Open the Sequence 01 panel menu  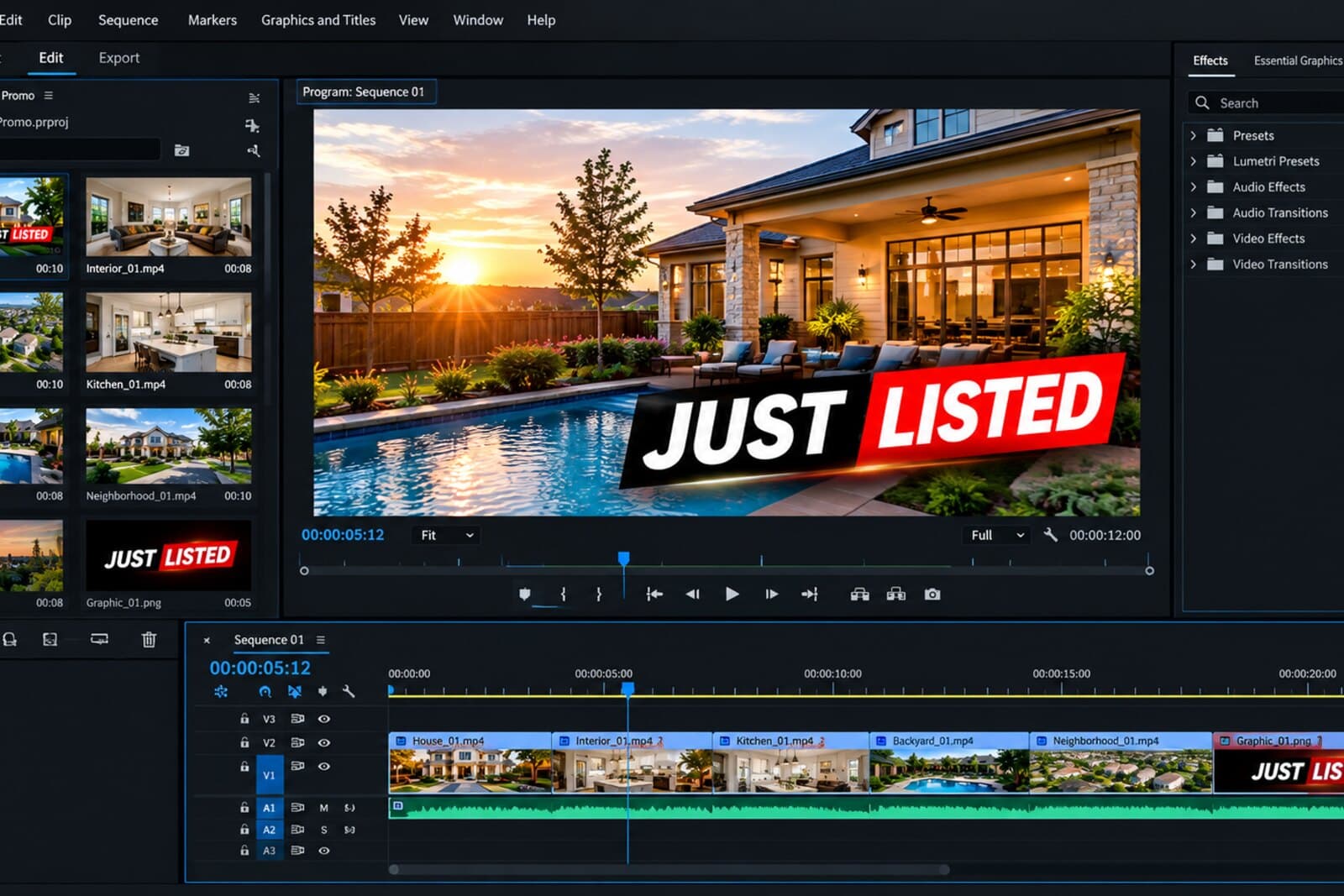click(321, 640)
